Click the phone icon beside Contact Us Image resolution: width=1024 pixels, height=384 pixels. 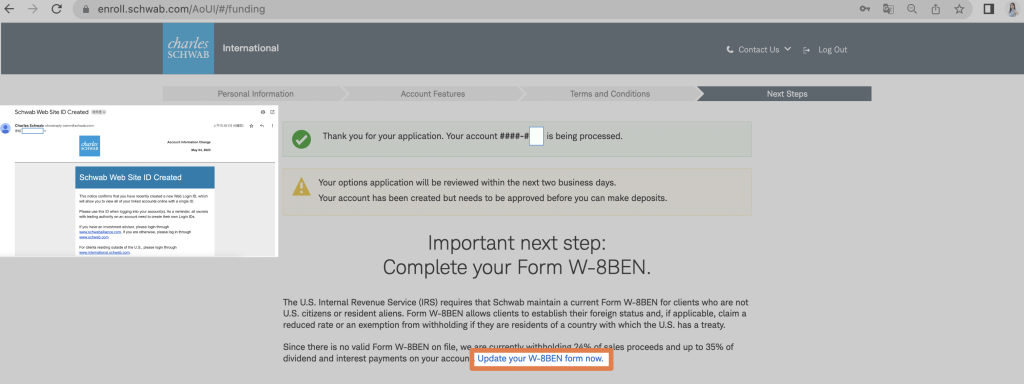[x=730, y=50]
